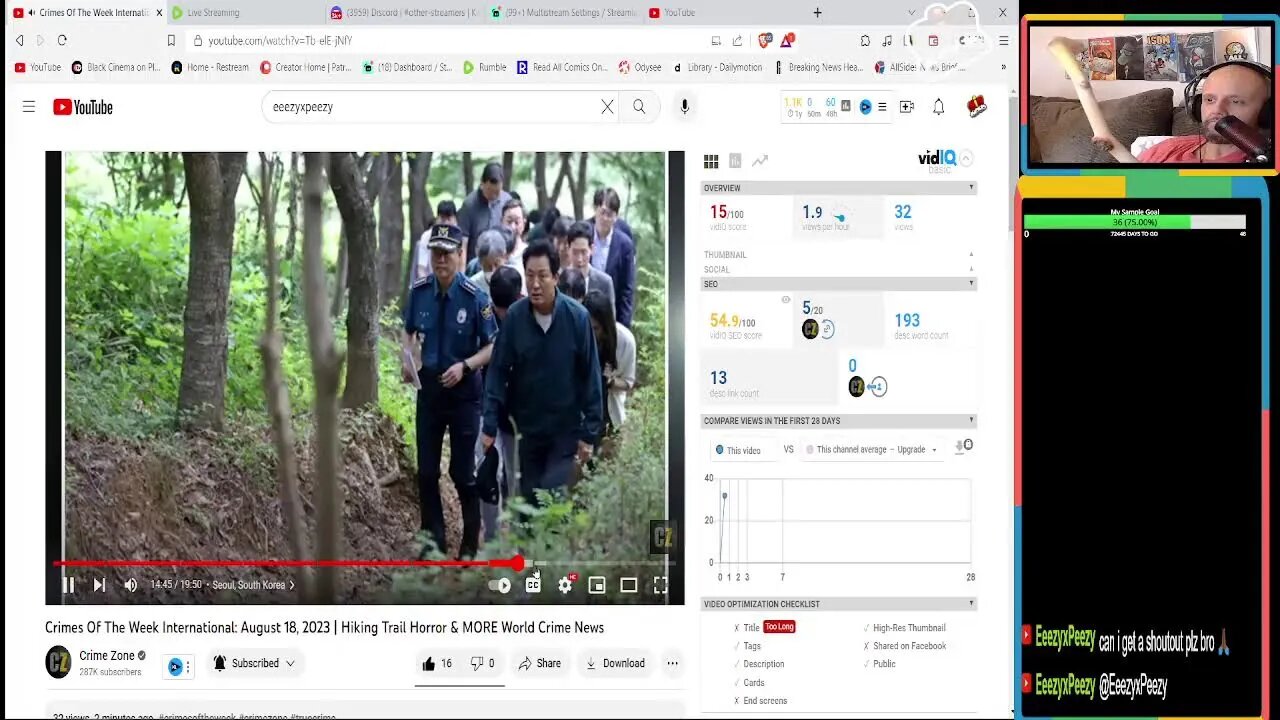Dislike the video with thumbs down
Viewport: 1280px width, 720px height.
(x=483, y=663)
